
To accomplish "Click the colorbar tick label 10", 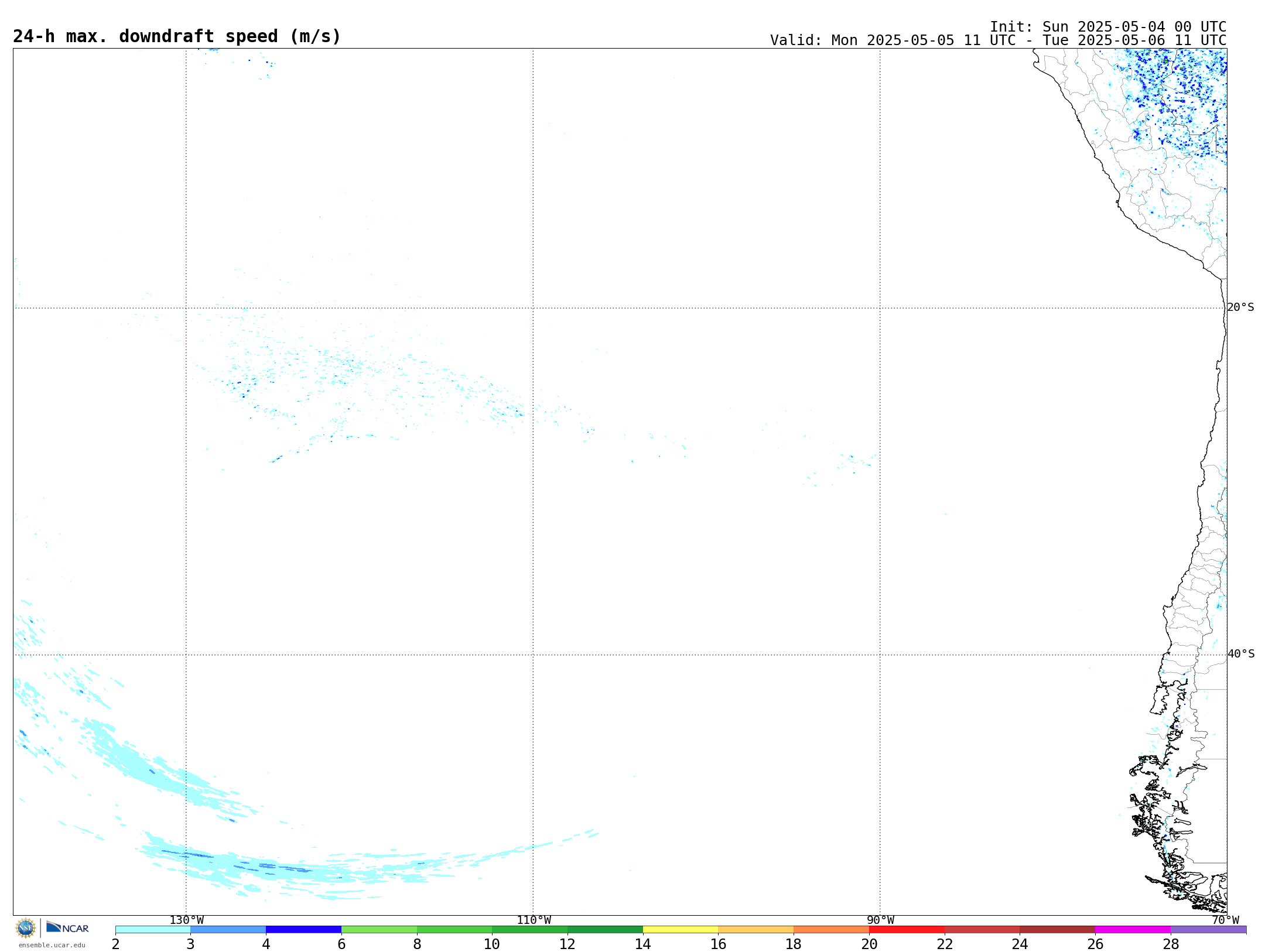I will 492,944.
